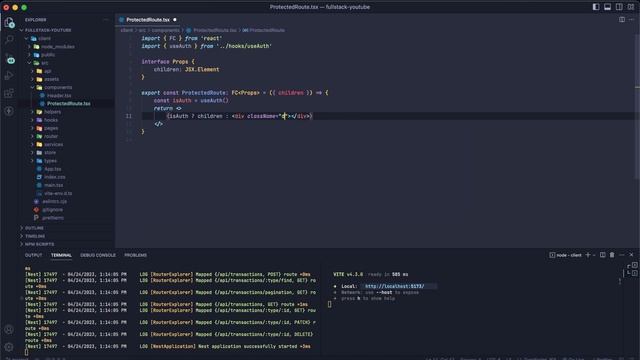Expand the services folder
Image resolution: width=640 pixels, height=360 pixels.
pyautogui.click(x=53, y=144)
